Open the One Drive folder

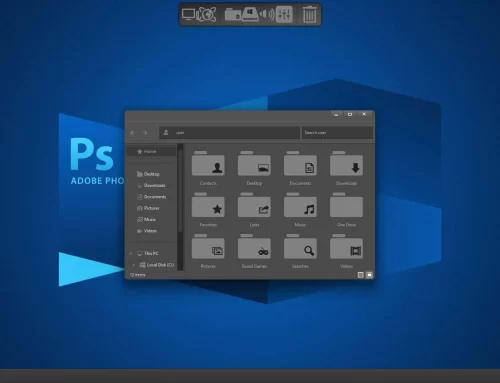click(346, 209)
